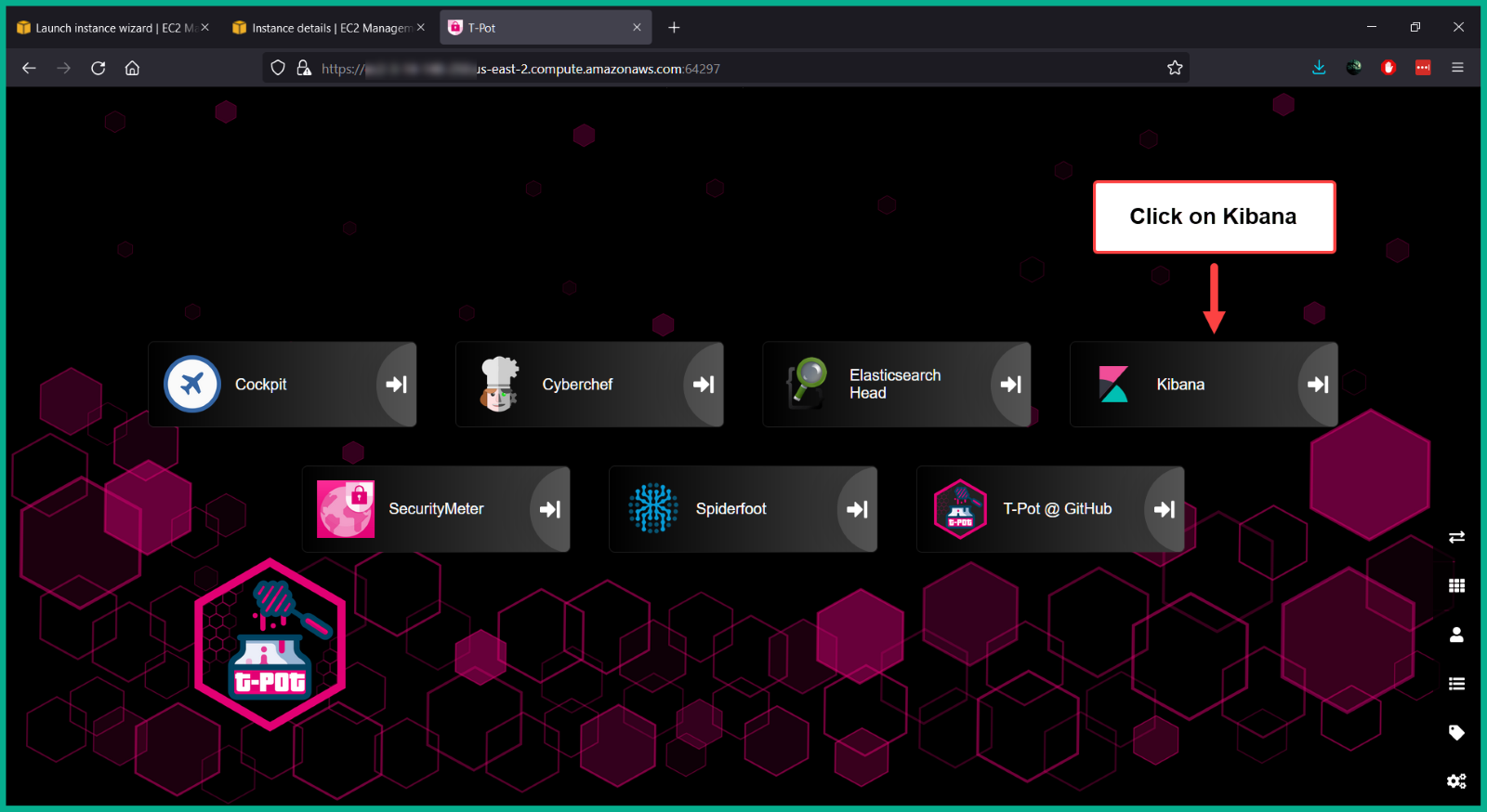Launch Cockpit via its arrow button
1487x812 pixels.
[x=397, y=385]
